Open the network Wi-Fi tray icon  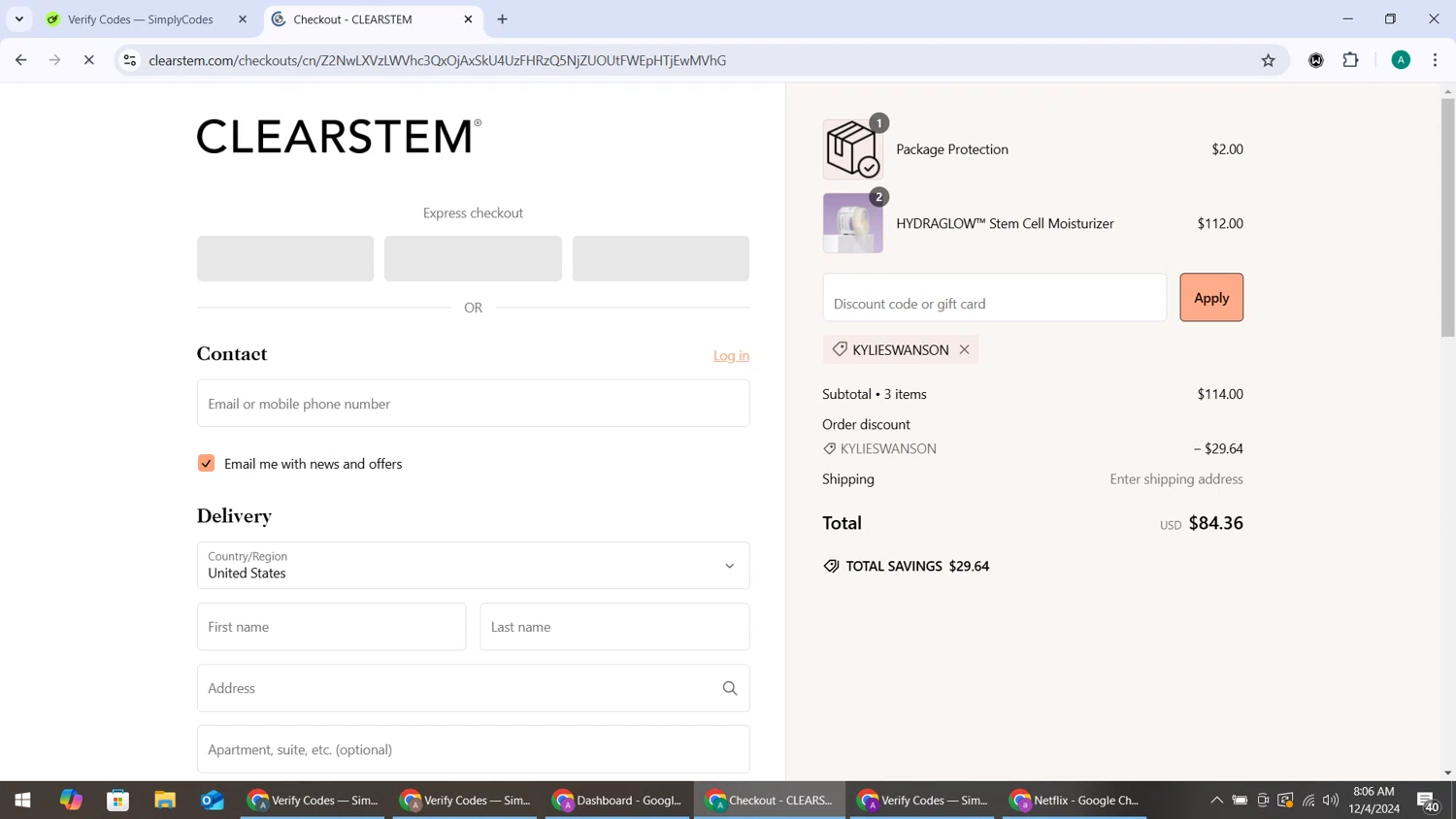(1308, 801)
